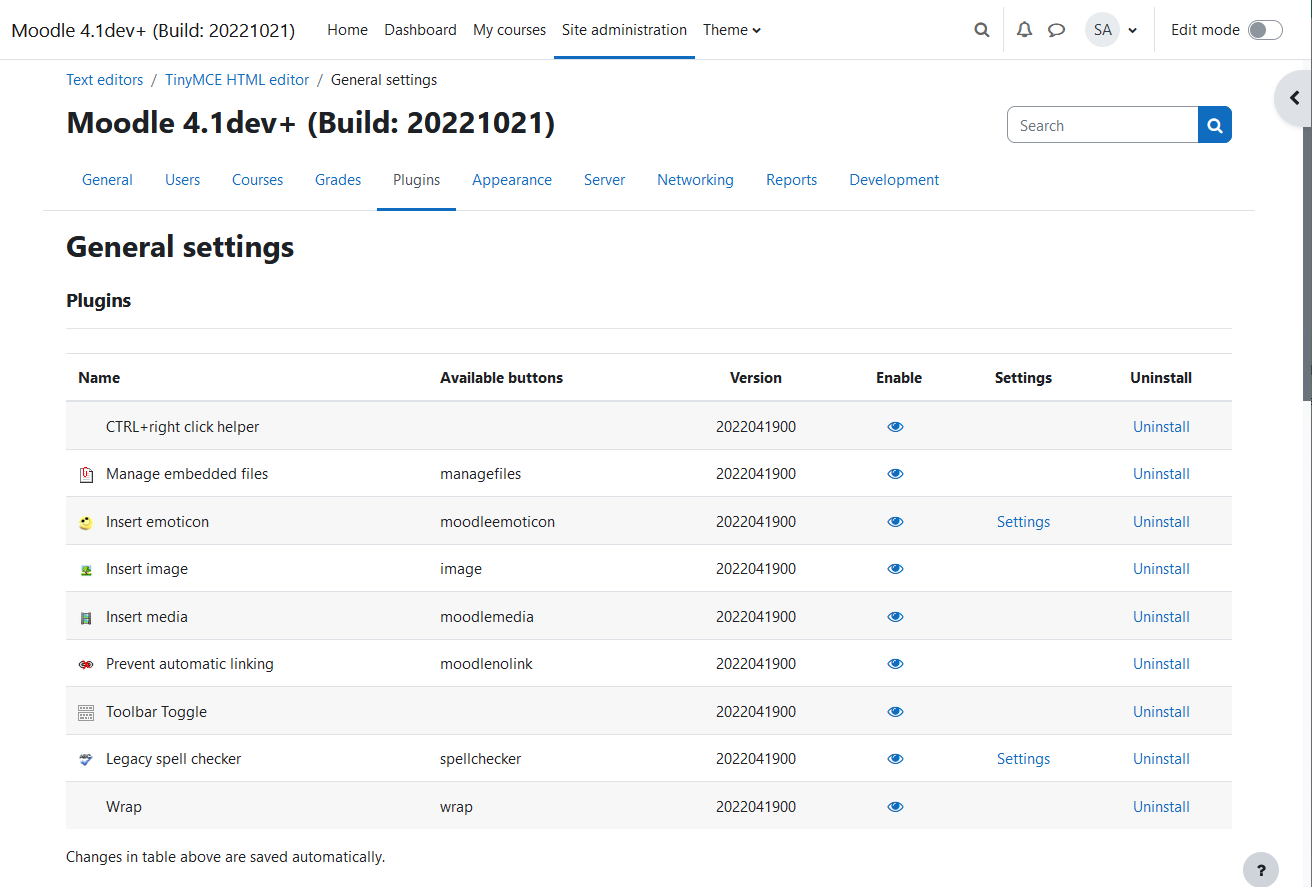This screenshot has height=887, width=1312.
Task: Hide the Insert media plugin
Action: click(895, 617)
